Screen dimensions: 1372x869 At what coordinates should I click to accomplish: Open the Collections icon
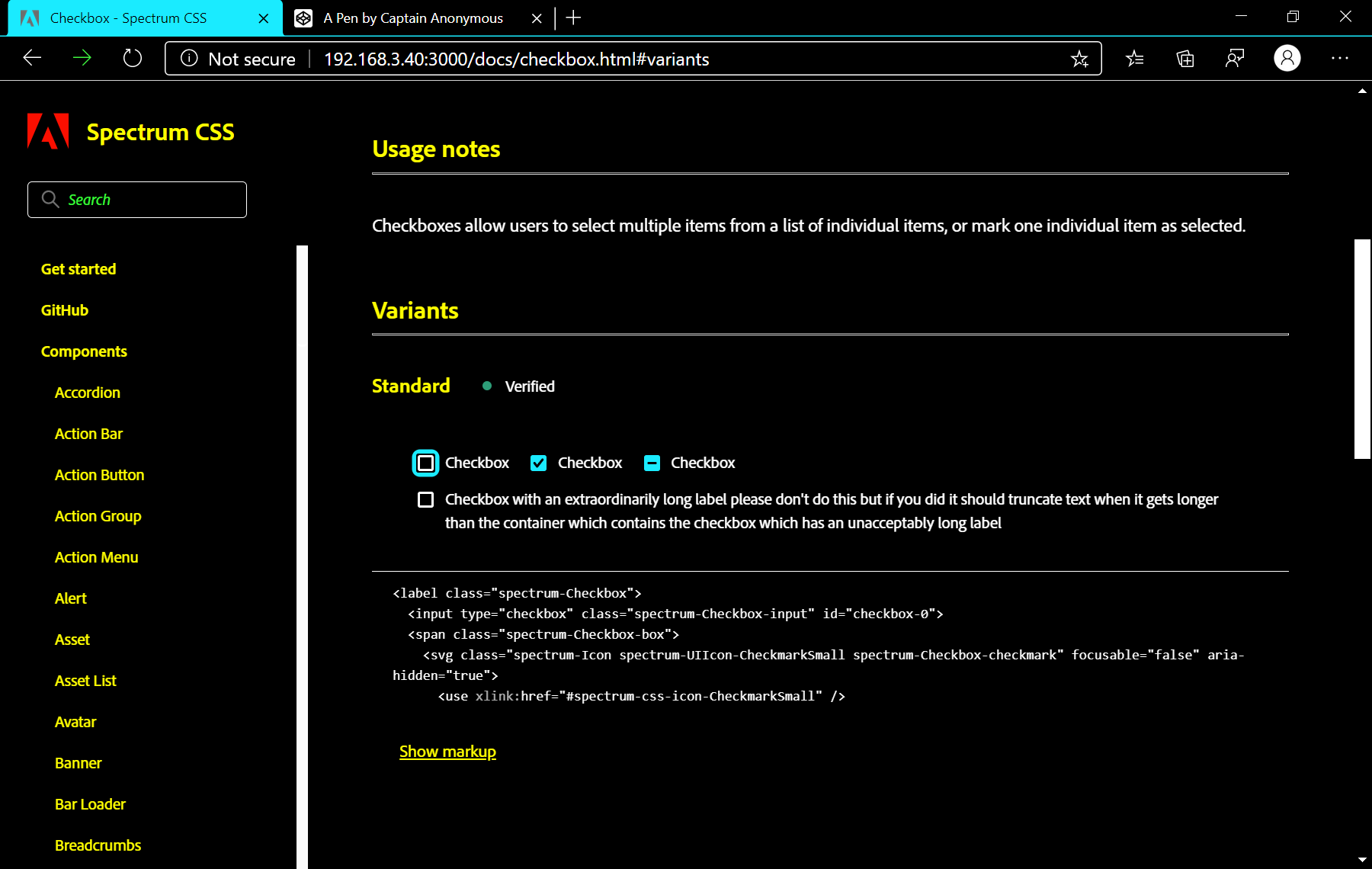pos(1184,59)
